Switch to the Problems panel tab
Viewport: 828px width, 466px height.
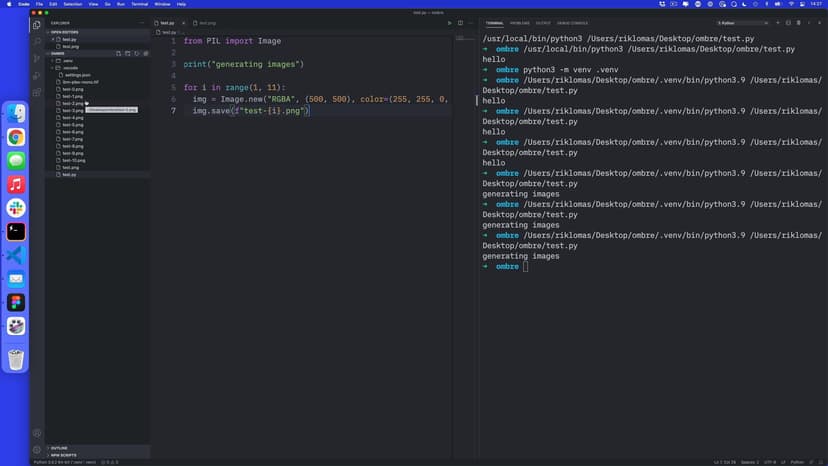[x=520, y=22]
